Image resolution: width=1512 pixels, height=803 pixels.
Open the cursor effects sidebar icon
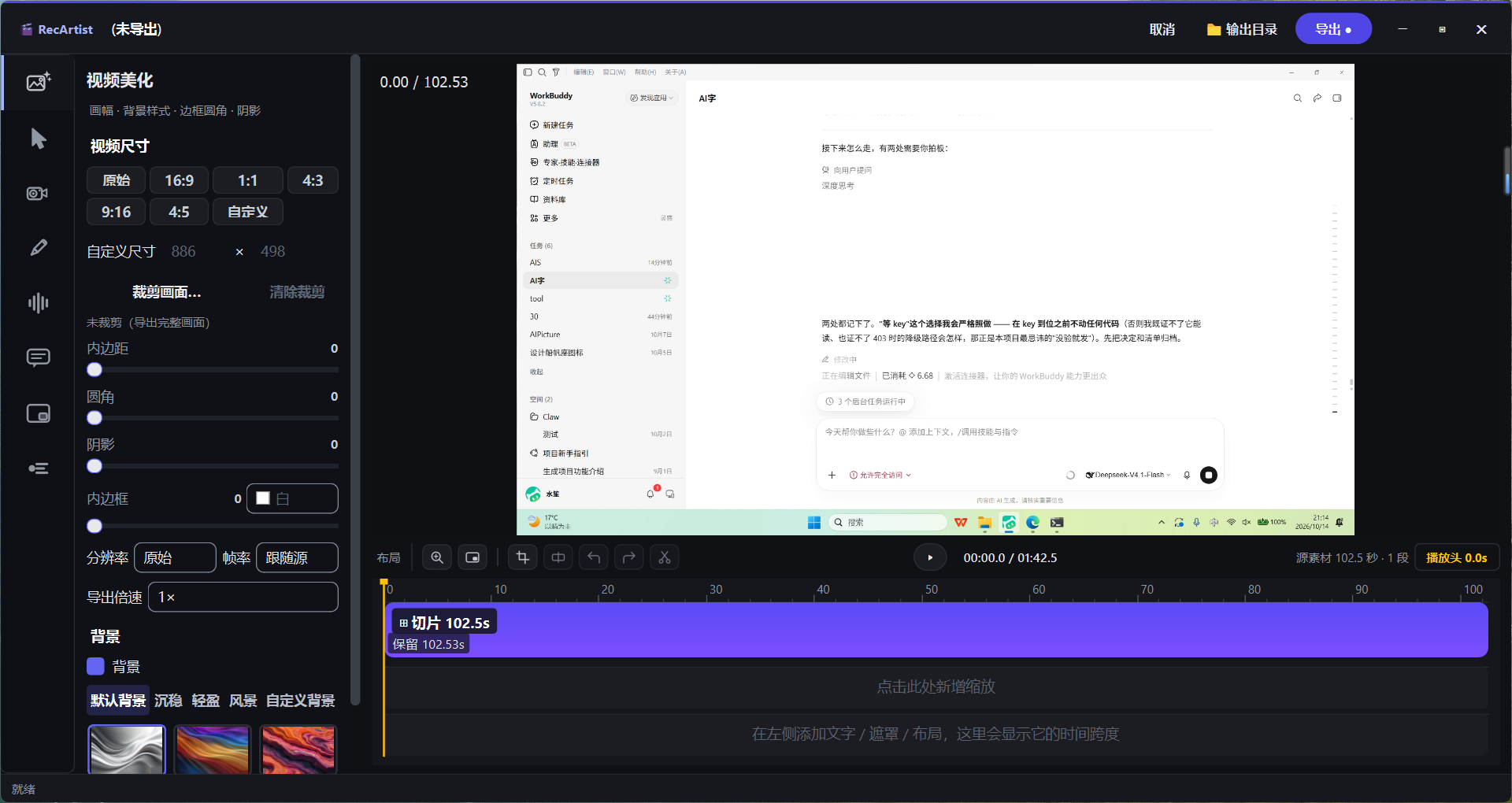click(x=39, y=139)
